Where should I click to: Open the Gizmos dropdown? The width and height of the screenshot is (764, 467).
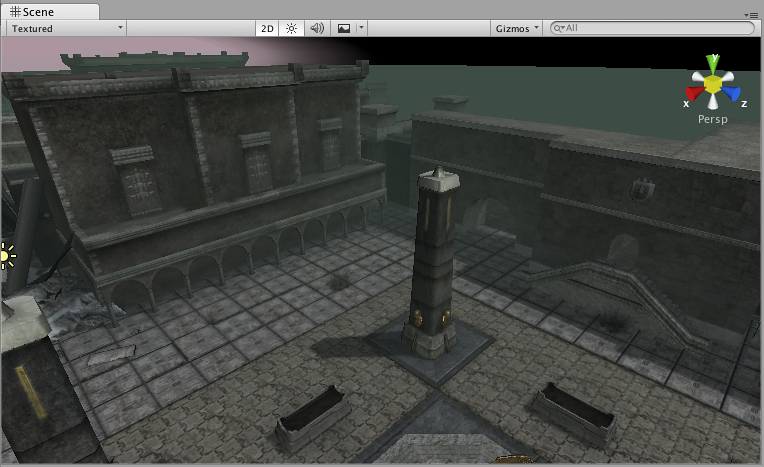(x=517, y=29)
